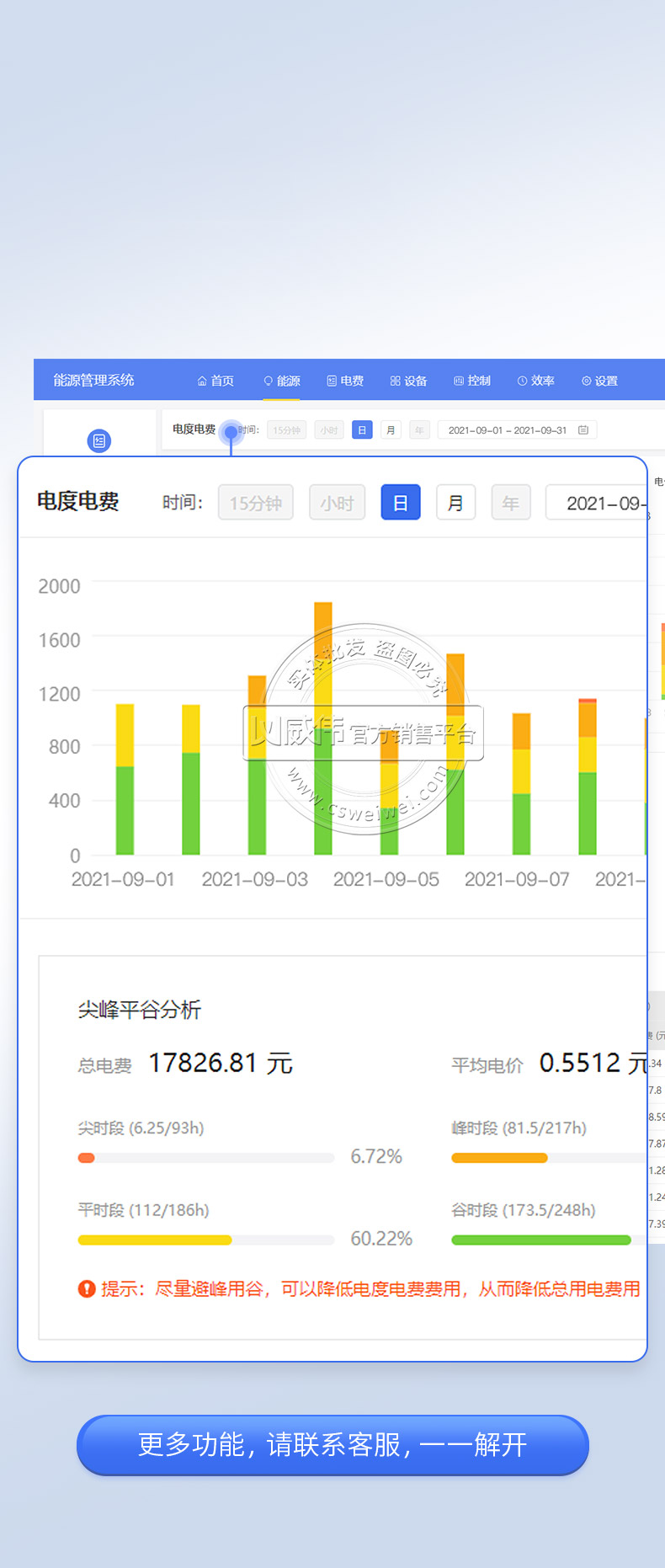The image size is (665, 1568).
Task: Switch to the 电费 tab
Action: (345, 381)
